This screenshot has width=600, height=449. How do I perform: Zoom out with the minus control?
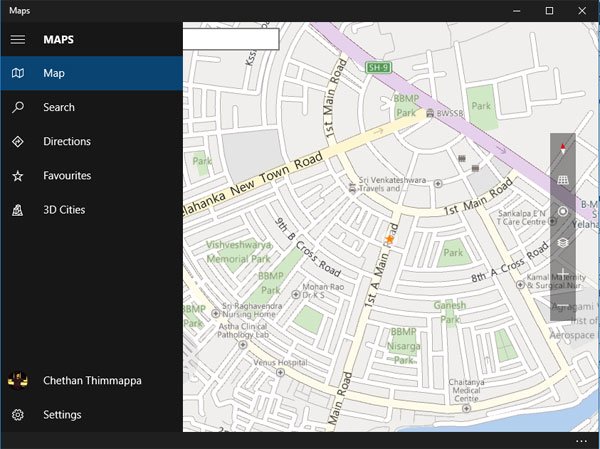click(563, 304)
